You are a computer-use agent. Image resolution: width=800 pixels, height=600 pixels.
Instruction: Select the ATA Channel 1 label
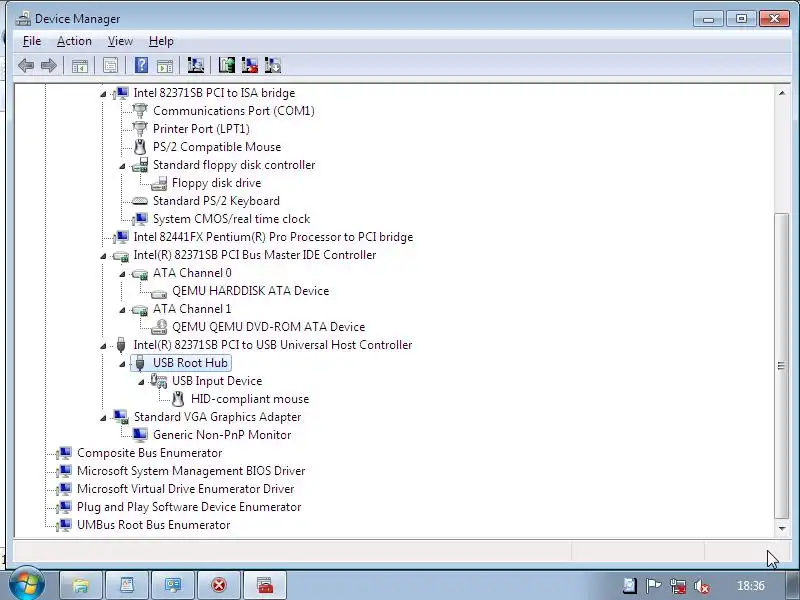point(192,309)
